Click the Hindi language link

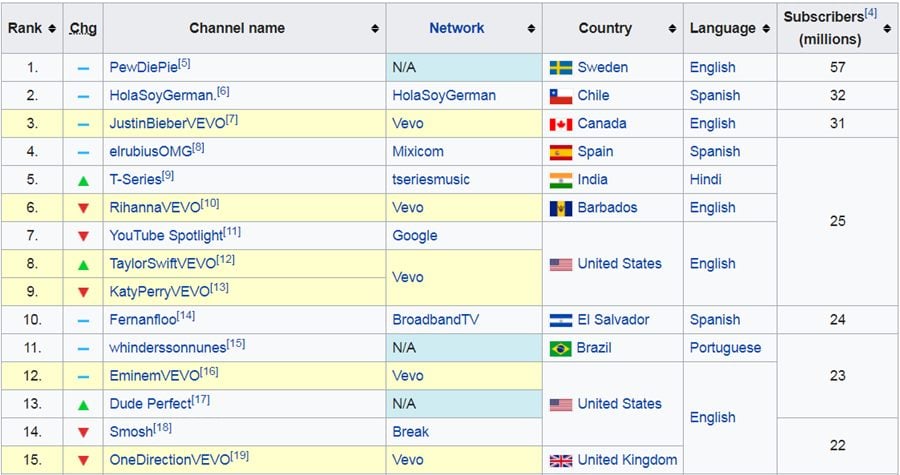(x=705, y=180)
